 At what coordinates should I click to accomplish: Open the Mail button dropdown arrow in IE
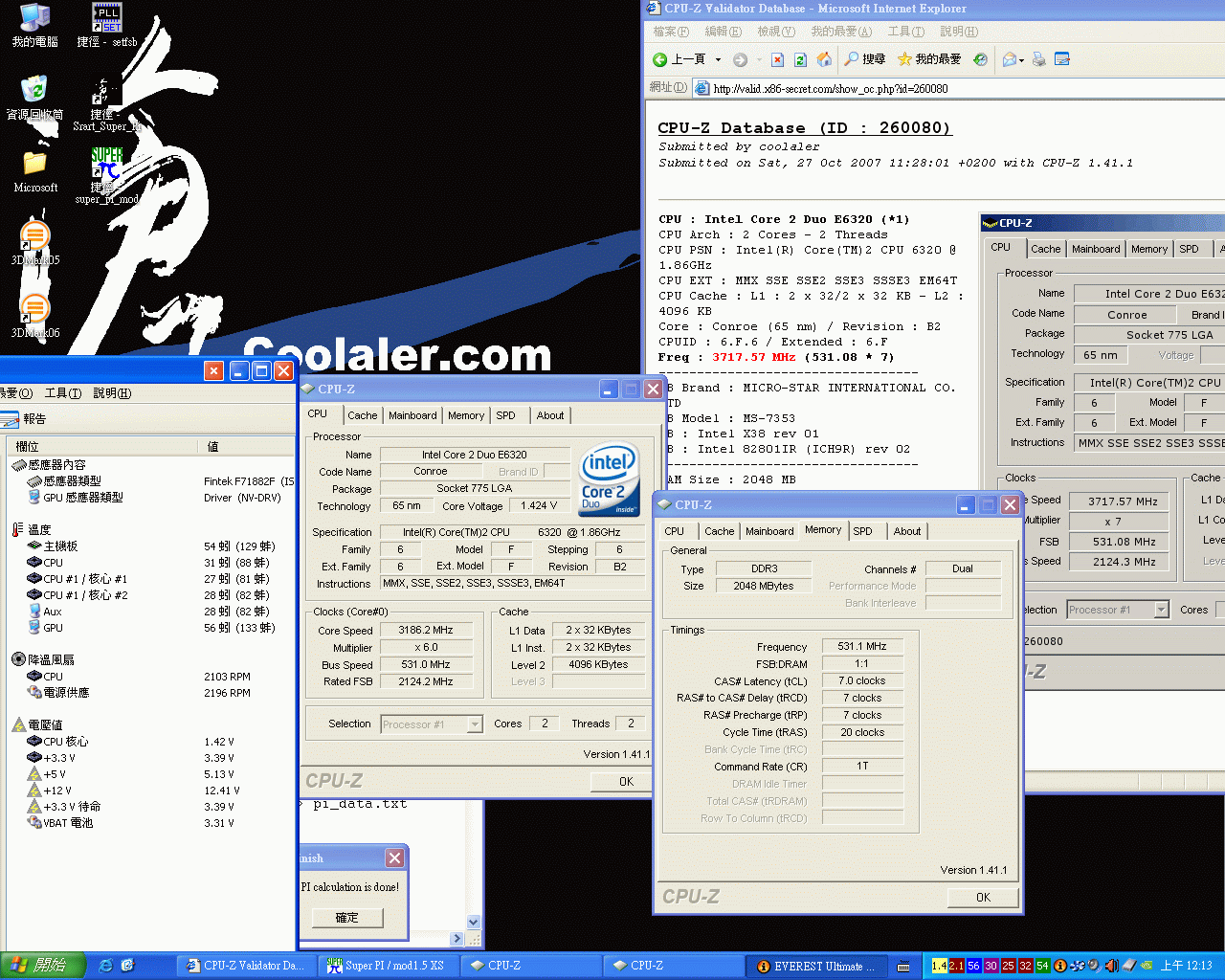coord(1022,59)
